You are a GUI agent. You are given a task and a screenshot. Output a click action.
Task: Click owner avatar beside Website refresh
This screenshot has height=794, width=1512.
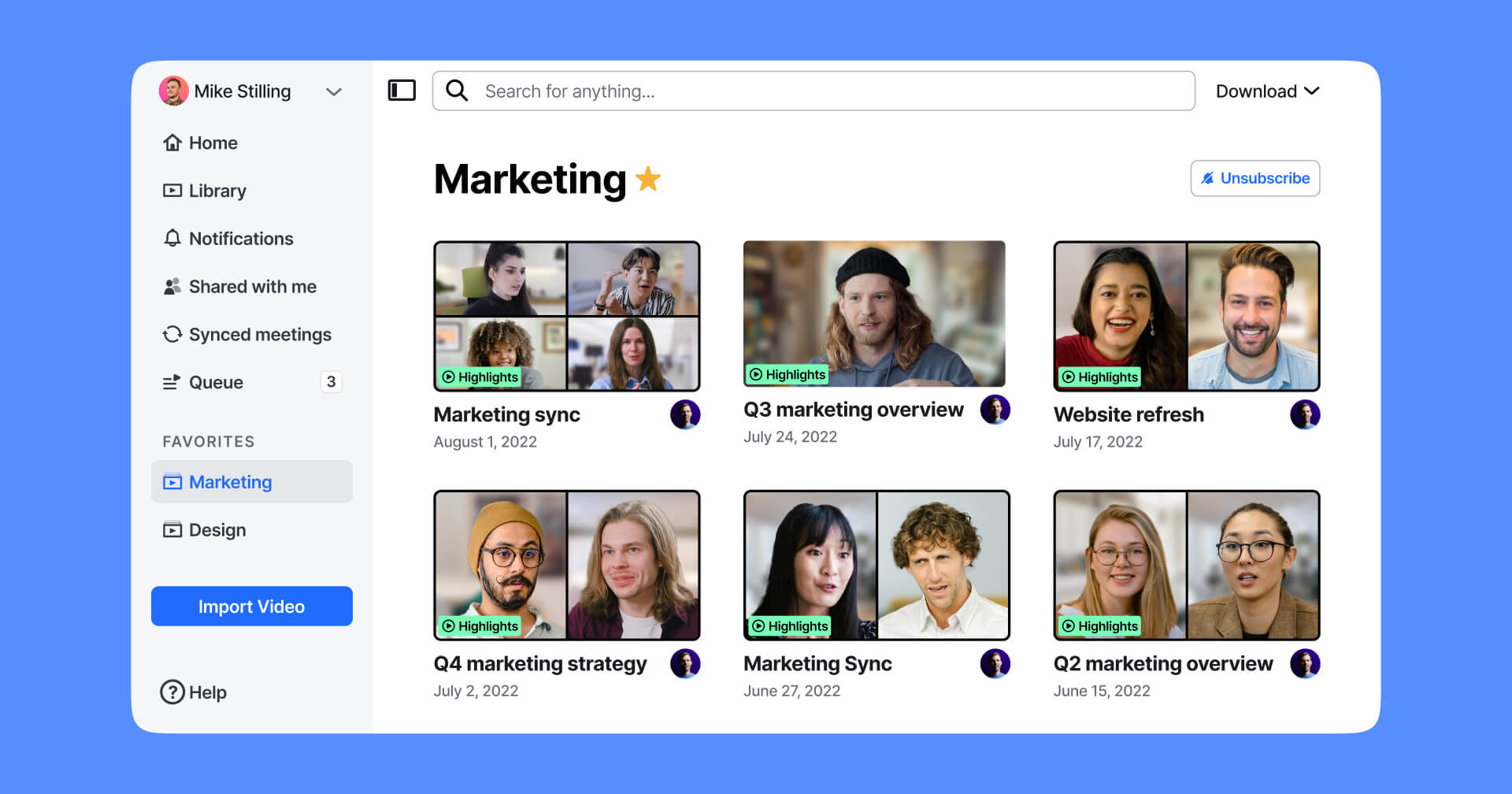pyautogui.click(x=1305, y=414)
